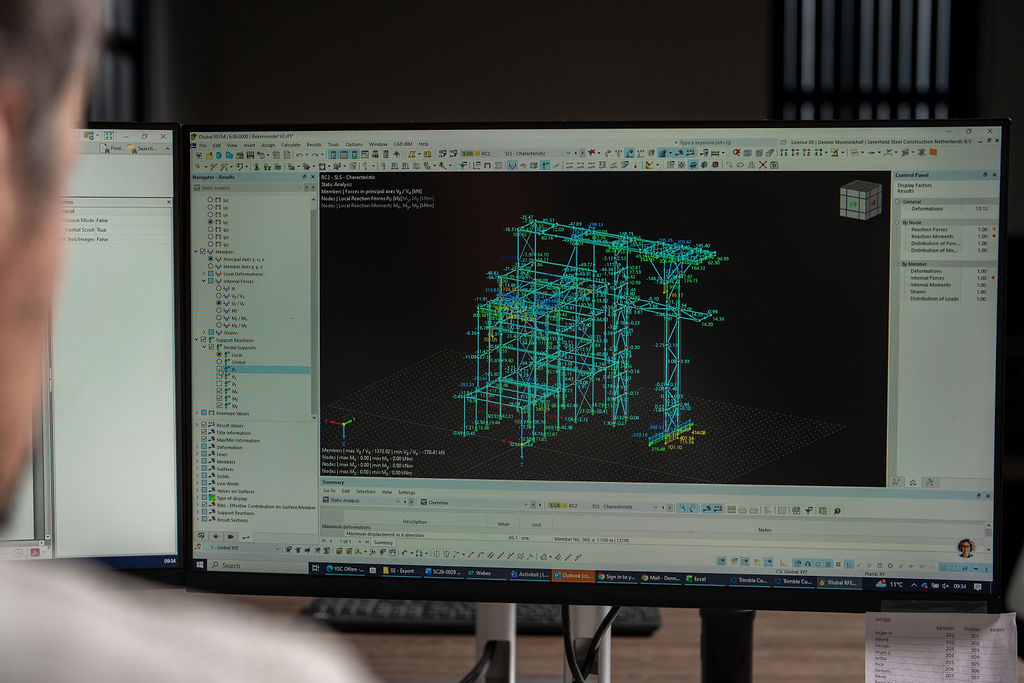Select the Global radio under Nodal Supports
Image resolution: width=1024 pixels, height=683 pixels.
219,362
